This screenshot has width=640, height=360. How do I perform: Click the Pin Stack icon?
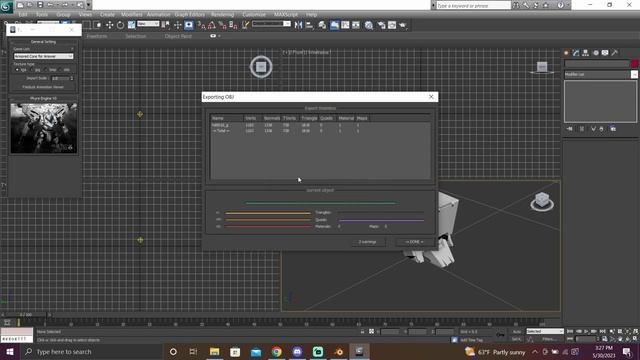(x=570, y=129)
